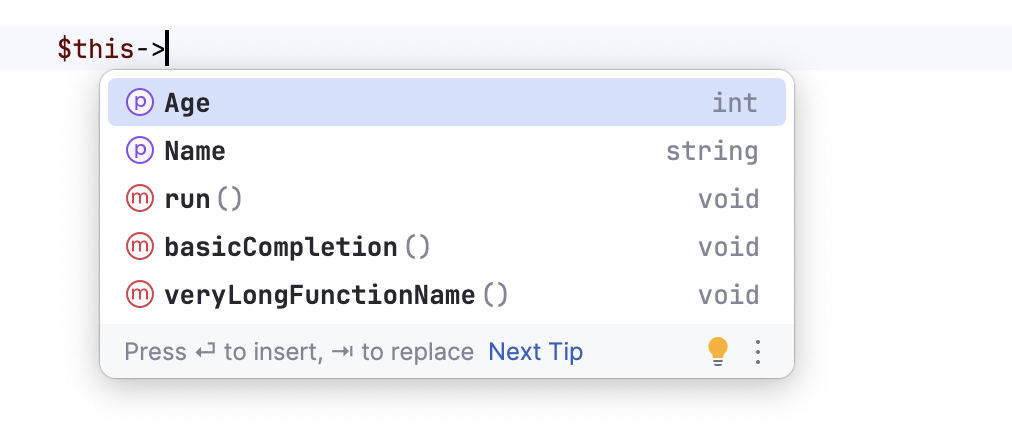1012x440 pixels.
Task: Click the method icon beside run()
Action: pos(138,199)
